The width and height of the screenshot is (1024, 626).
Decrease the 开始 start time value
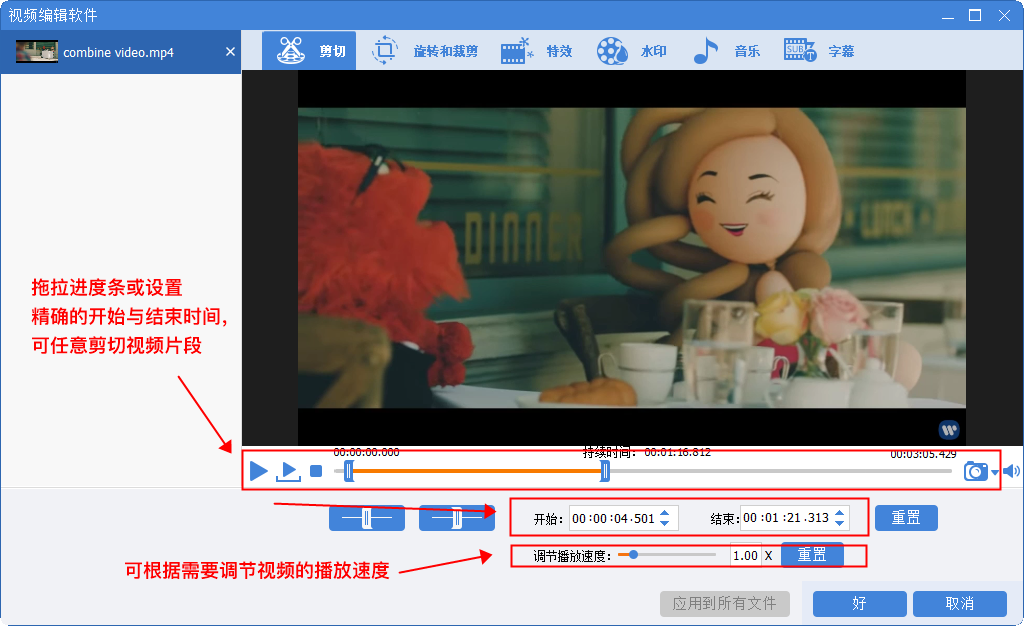point(665,523)
